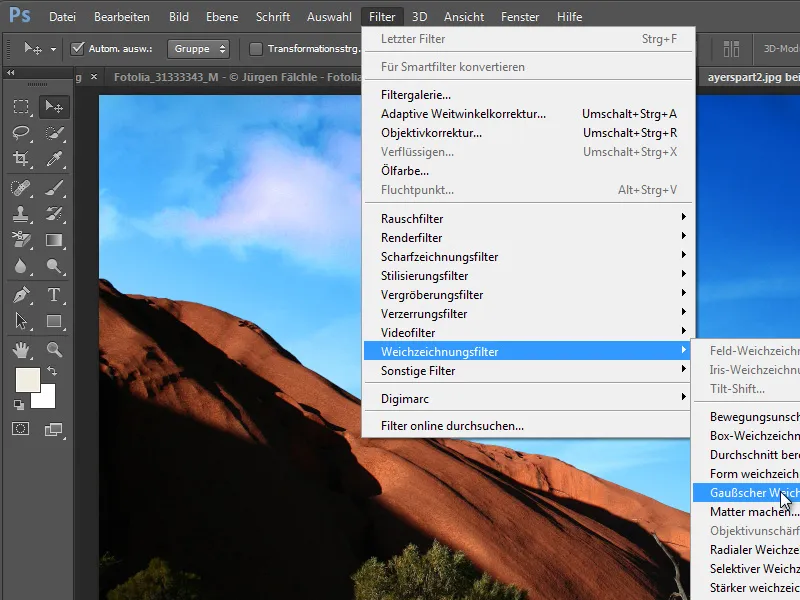Open the Bearbeiten menu

(x=121, y=17)
